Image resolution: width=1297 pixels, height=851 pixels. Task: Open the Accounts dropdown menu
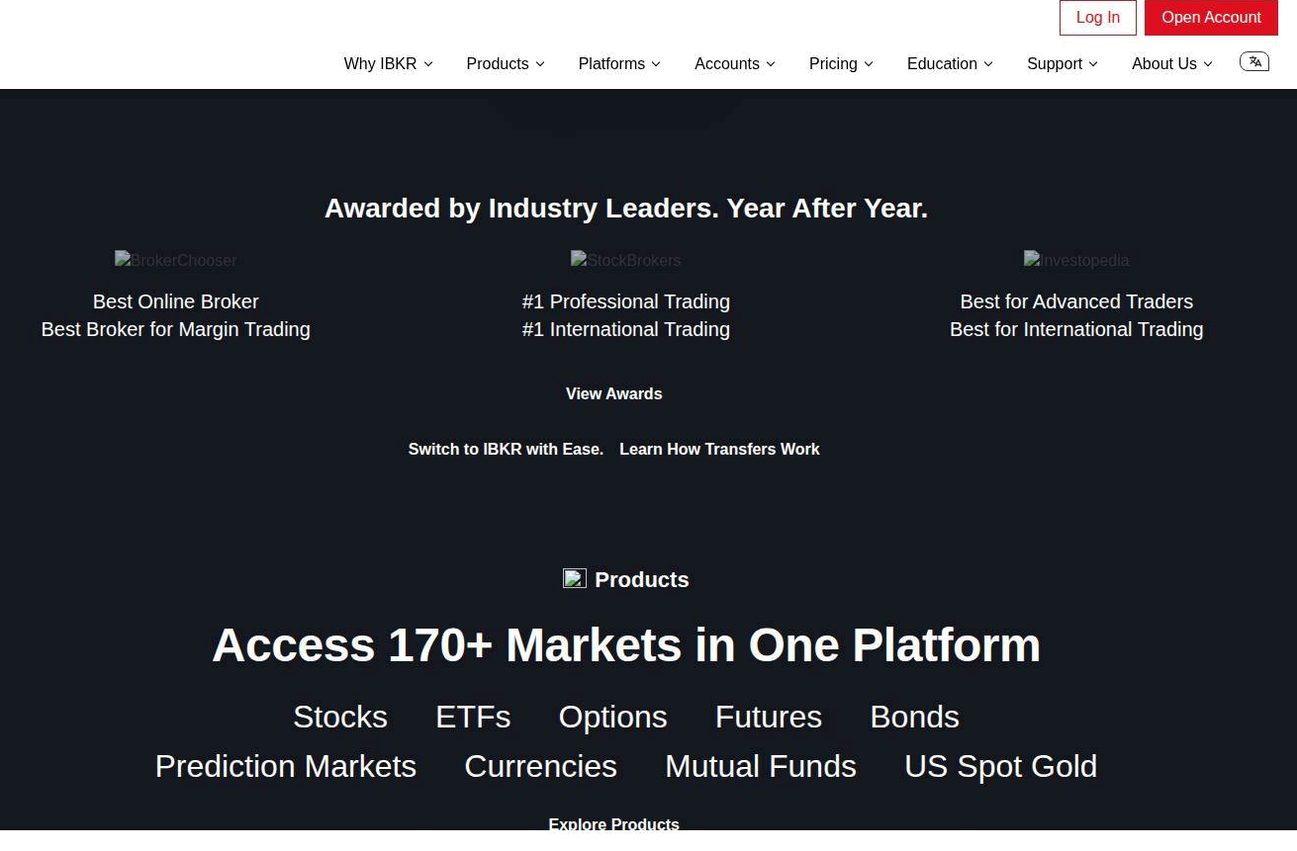pos(735,63)
